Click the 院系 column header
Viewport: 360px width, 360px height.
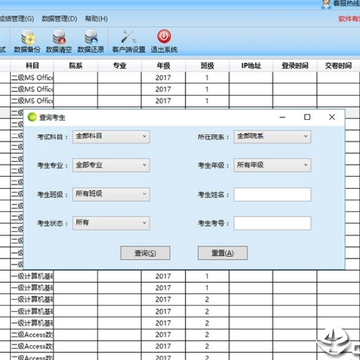(x=76, y=66)
